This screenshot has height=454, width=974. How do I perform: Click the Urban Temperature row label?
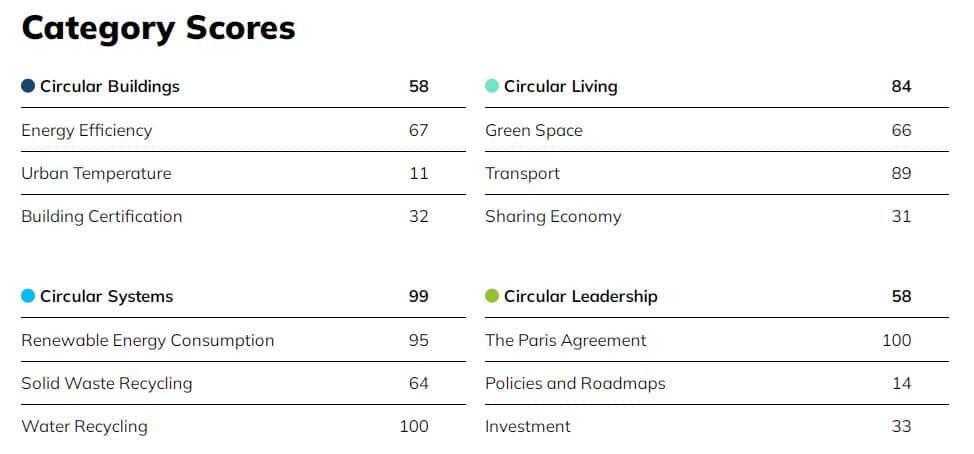pos(96,173)
